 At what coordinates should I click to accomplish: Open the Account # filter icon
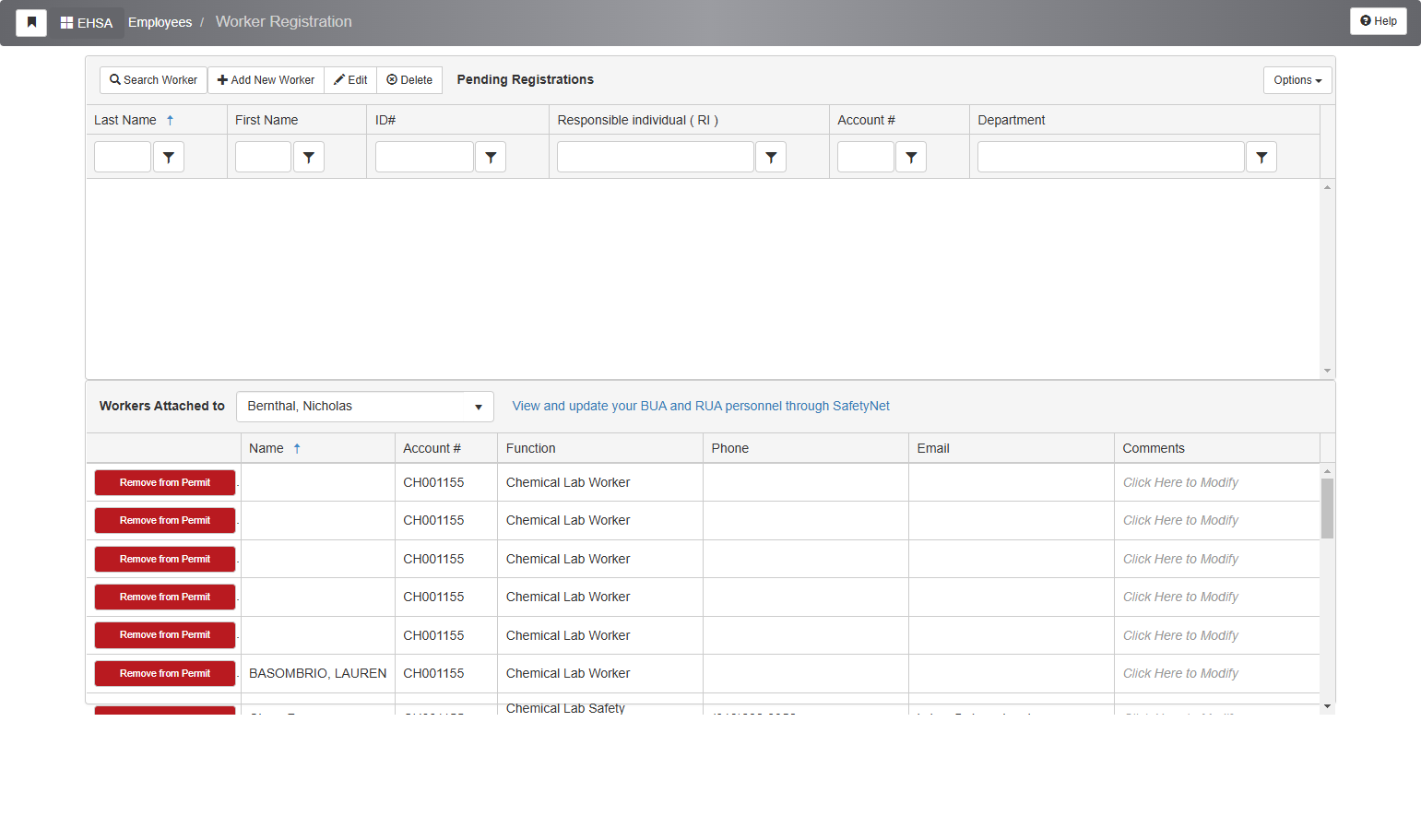[911, 157]
